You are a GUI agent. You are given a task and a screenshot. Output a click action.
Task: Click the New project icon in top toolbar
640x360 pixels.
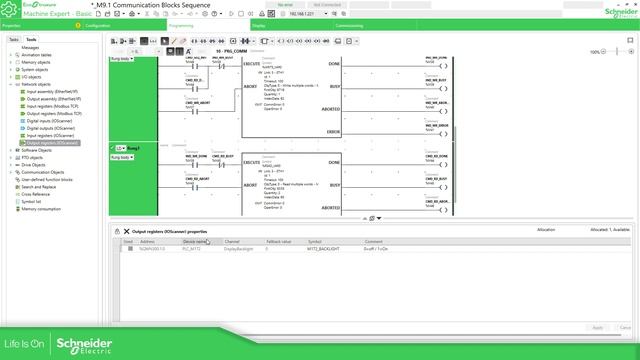click(98, 13)
